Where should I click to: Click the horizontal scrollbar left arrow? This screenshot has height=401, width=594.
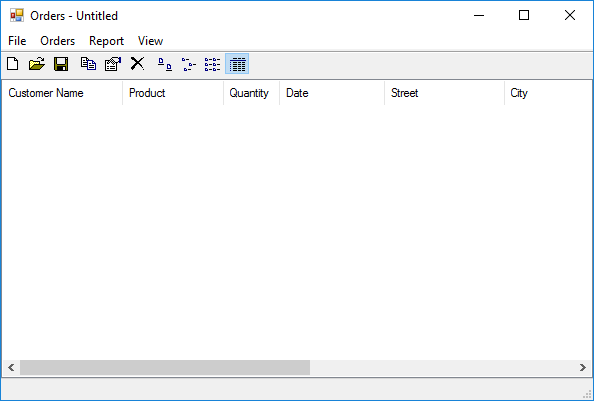point(11,367)
